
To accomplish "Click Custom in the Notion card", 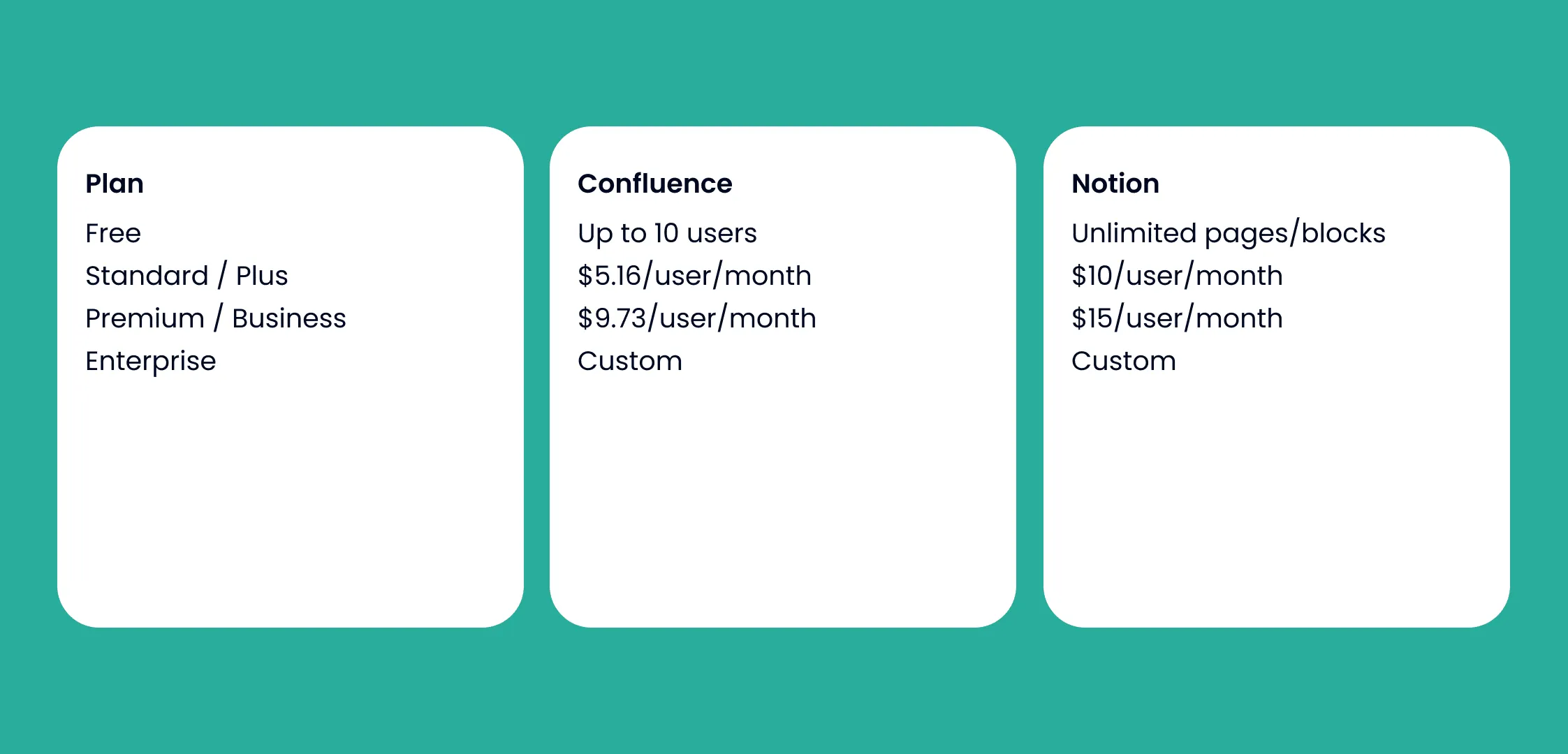I will pos(1123,361).
